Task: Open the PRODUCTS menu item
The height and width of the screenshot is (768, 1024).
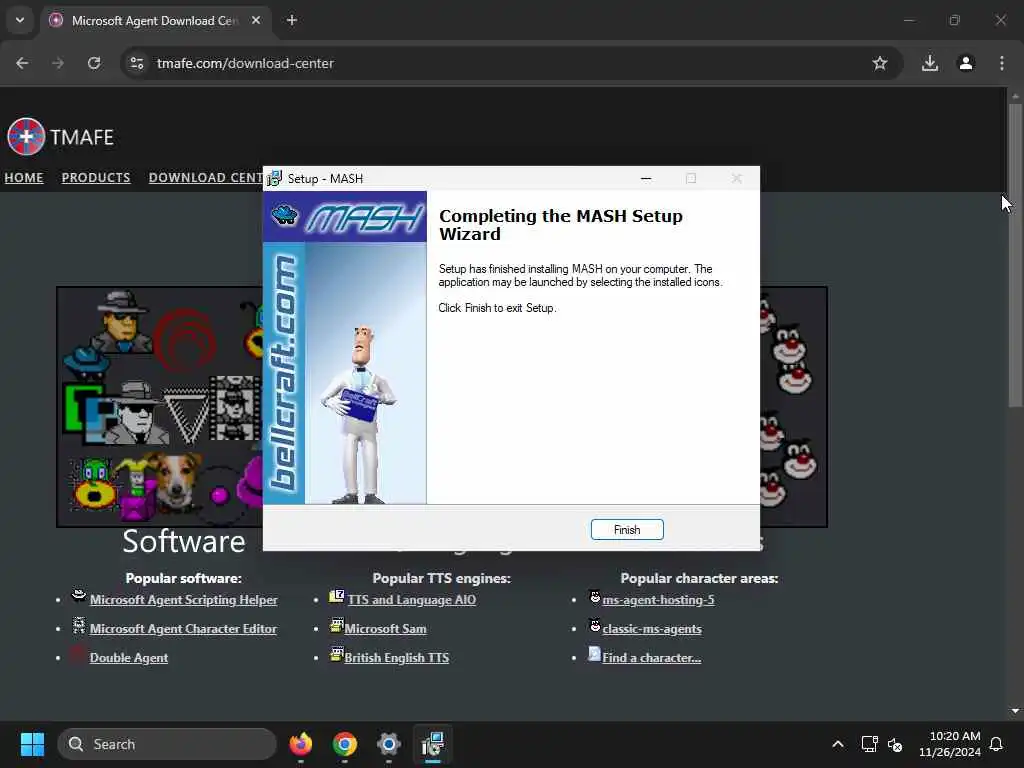Action: tap(96, 178)
